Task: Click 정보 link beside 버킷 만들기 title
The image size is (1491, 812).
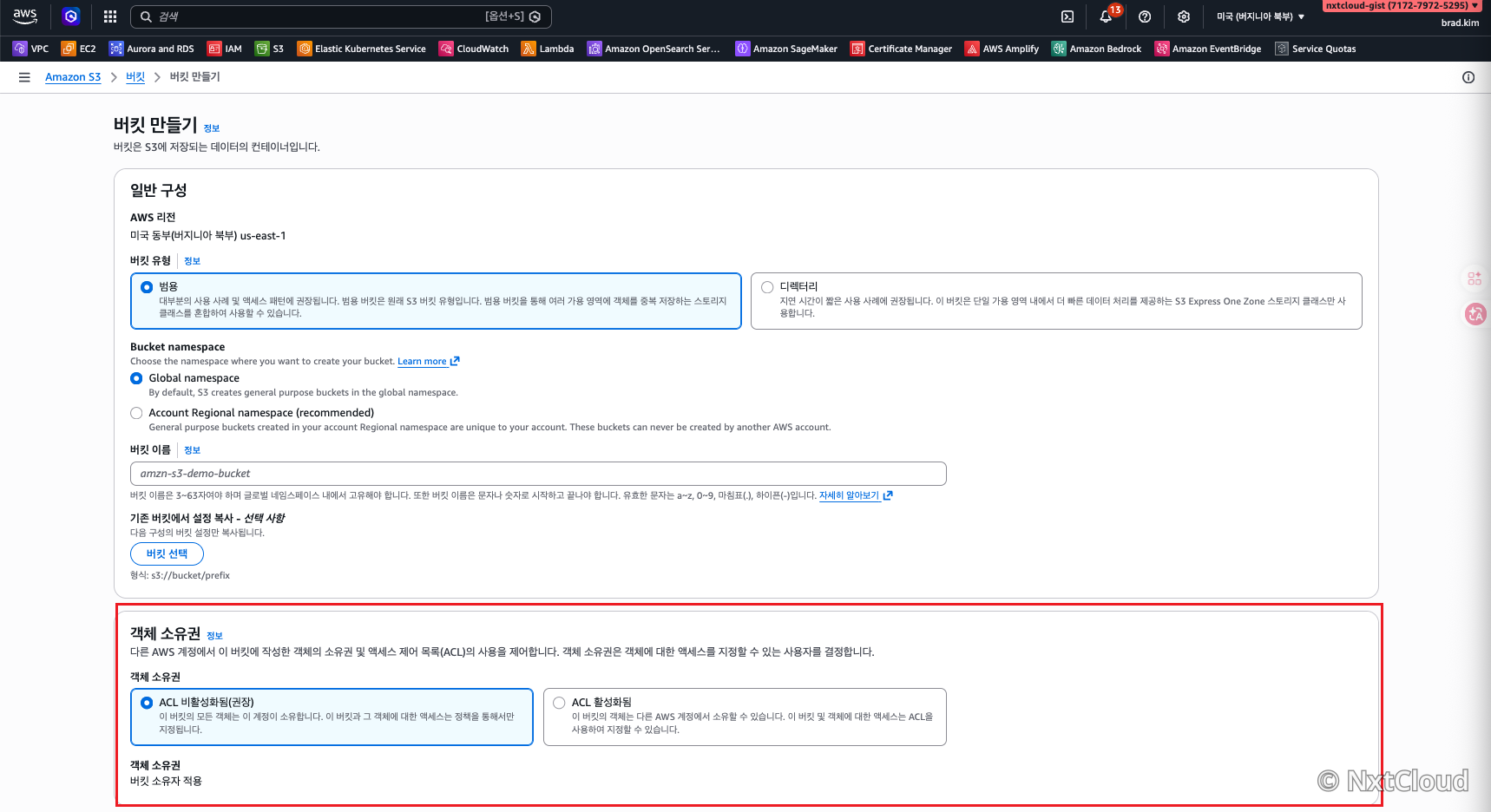Action: coord(212,128)
